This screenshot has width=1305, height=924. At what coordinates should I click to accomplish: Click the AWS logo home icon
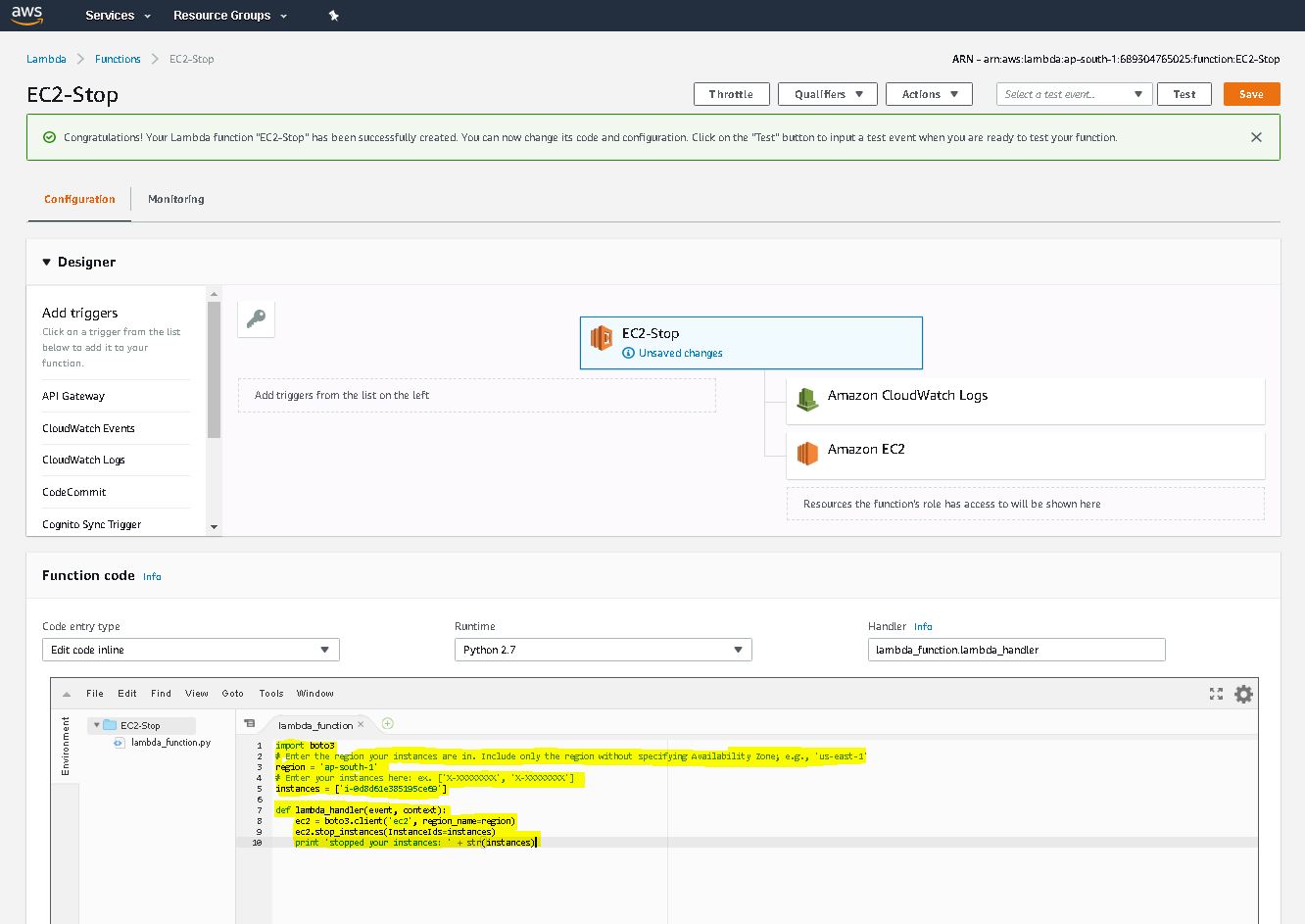26,15
